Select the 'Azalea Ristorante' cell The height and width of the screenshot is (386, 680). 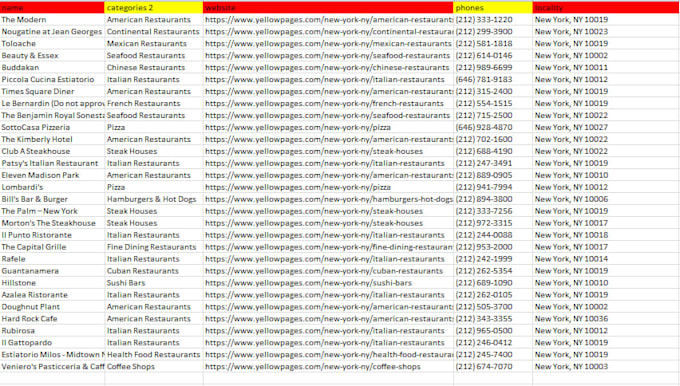click(x=52, y=295)
